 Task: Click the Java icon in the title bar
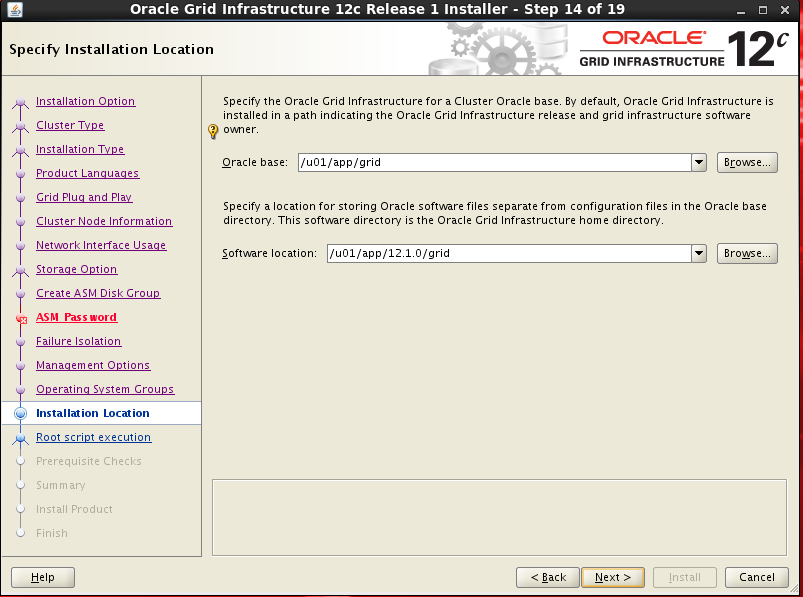[x=15, y=9]
